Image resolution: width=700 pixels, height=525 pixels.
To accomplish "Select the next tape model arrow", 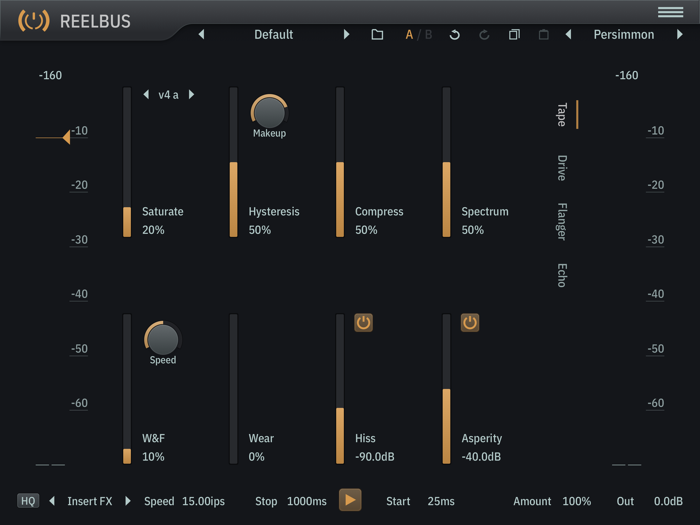I will coord(191,94).
